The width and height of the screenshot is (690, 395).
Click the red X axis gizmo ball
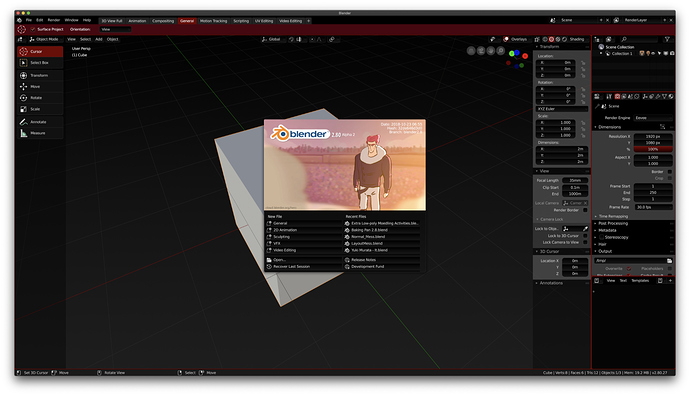(x=525, y=56)
